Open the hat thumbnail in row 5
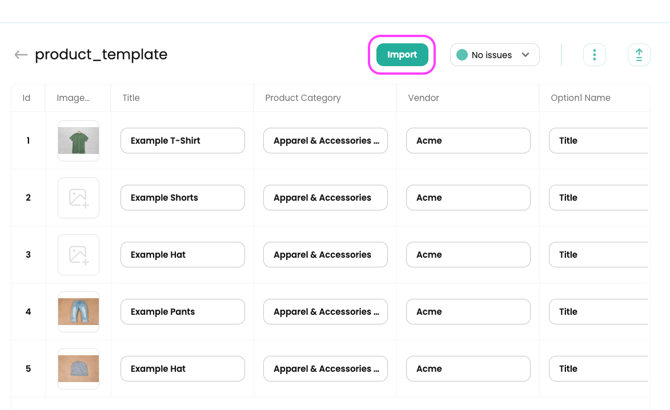The height and width of the screenshot is (410, 670). (x=78, y=369)
